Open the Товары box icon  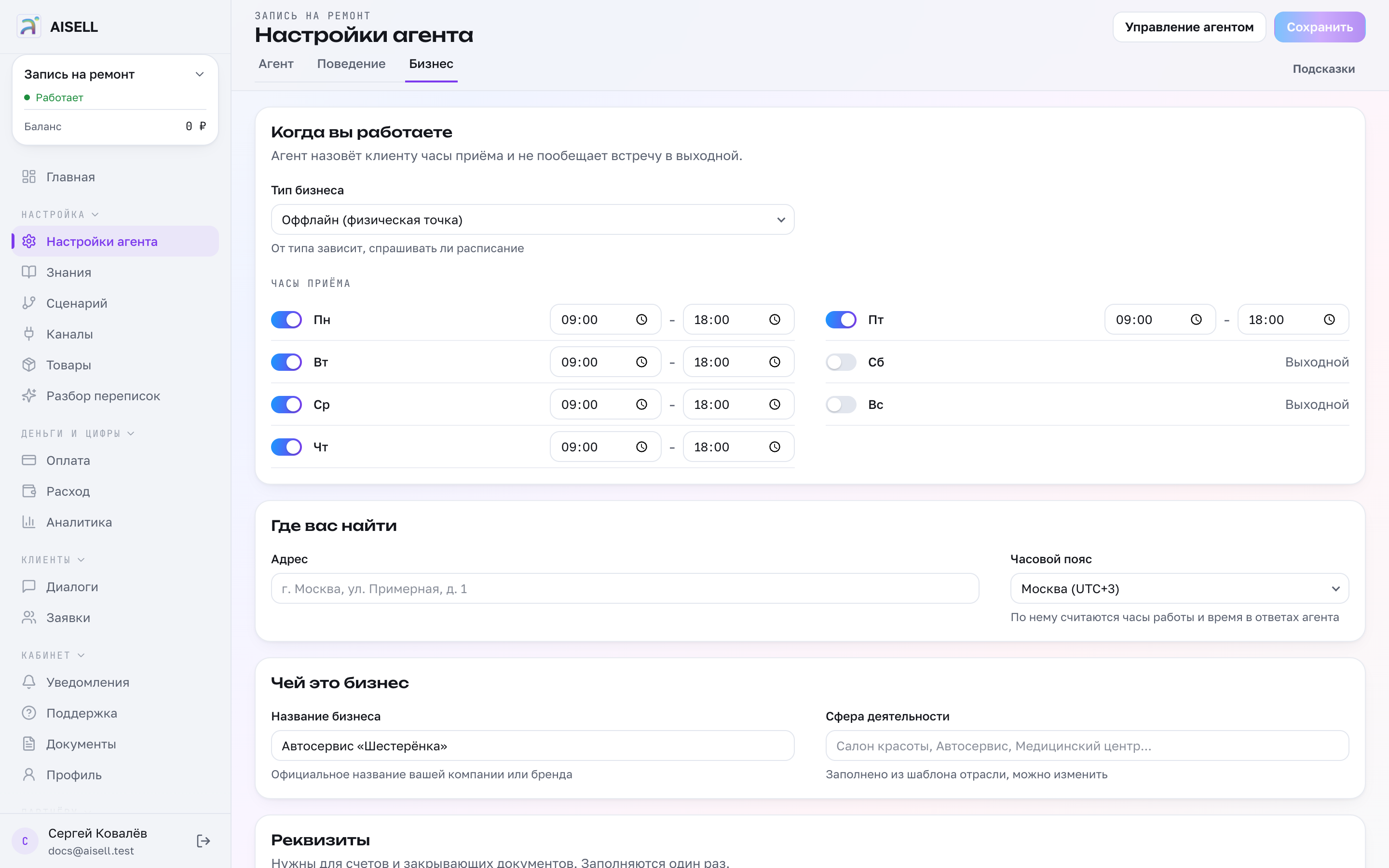click(x=29, y=365)
